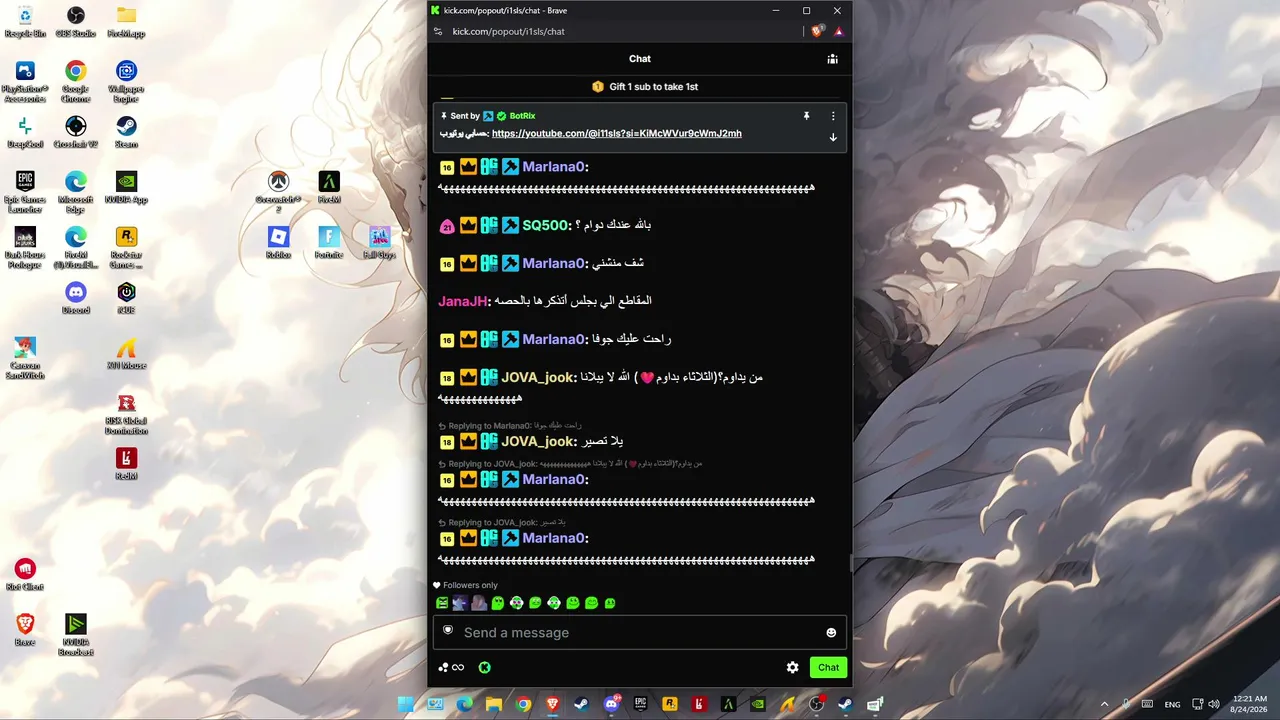Launch NVIDIA Broadcast desktop shortcut
The height and width of the screenshot is (720, 1280).
point(76,635)
